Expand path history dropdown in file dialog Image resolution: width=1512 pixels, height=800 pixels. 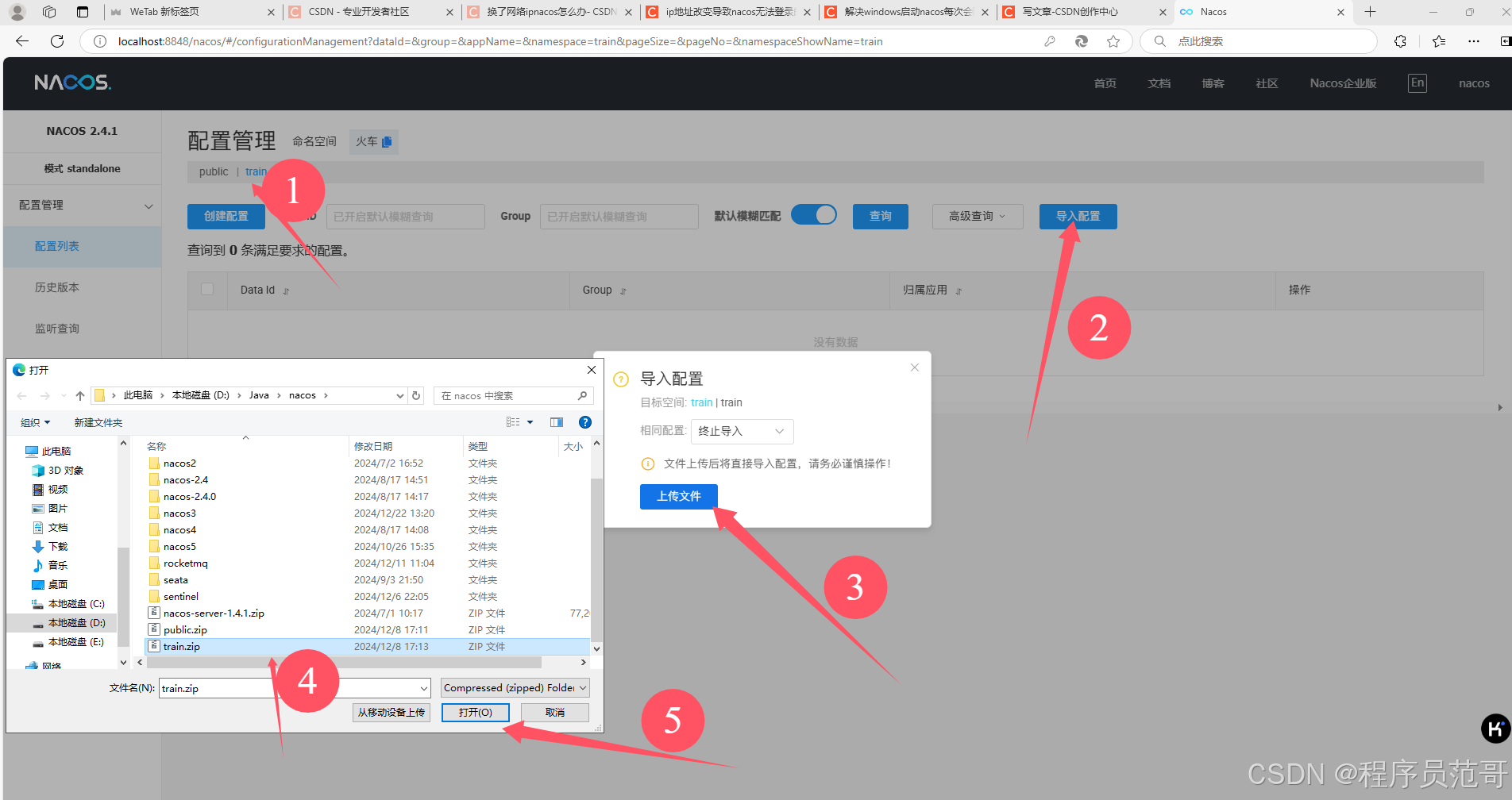click(x=399, y=395)
